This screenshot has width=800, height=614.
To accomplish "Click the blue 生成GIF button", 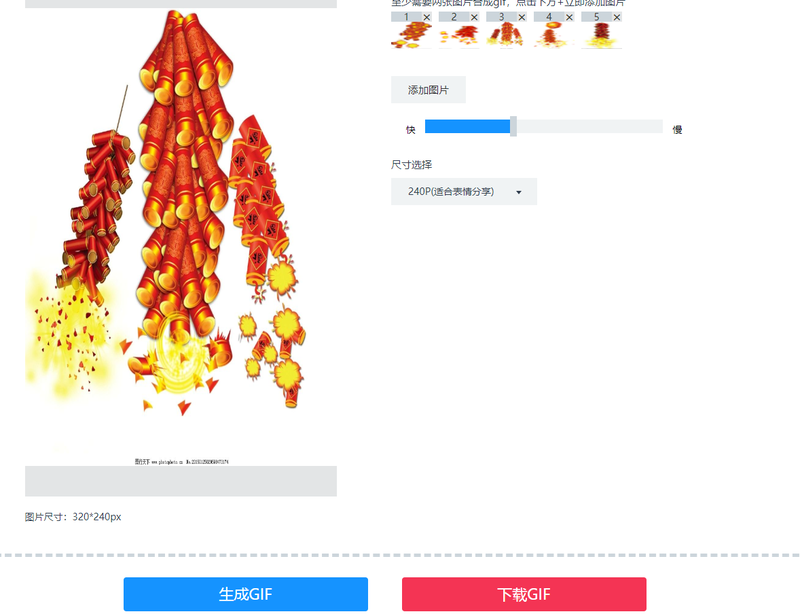I will (x=245, y=594).
